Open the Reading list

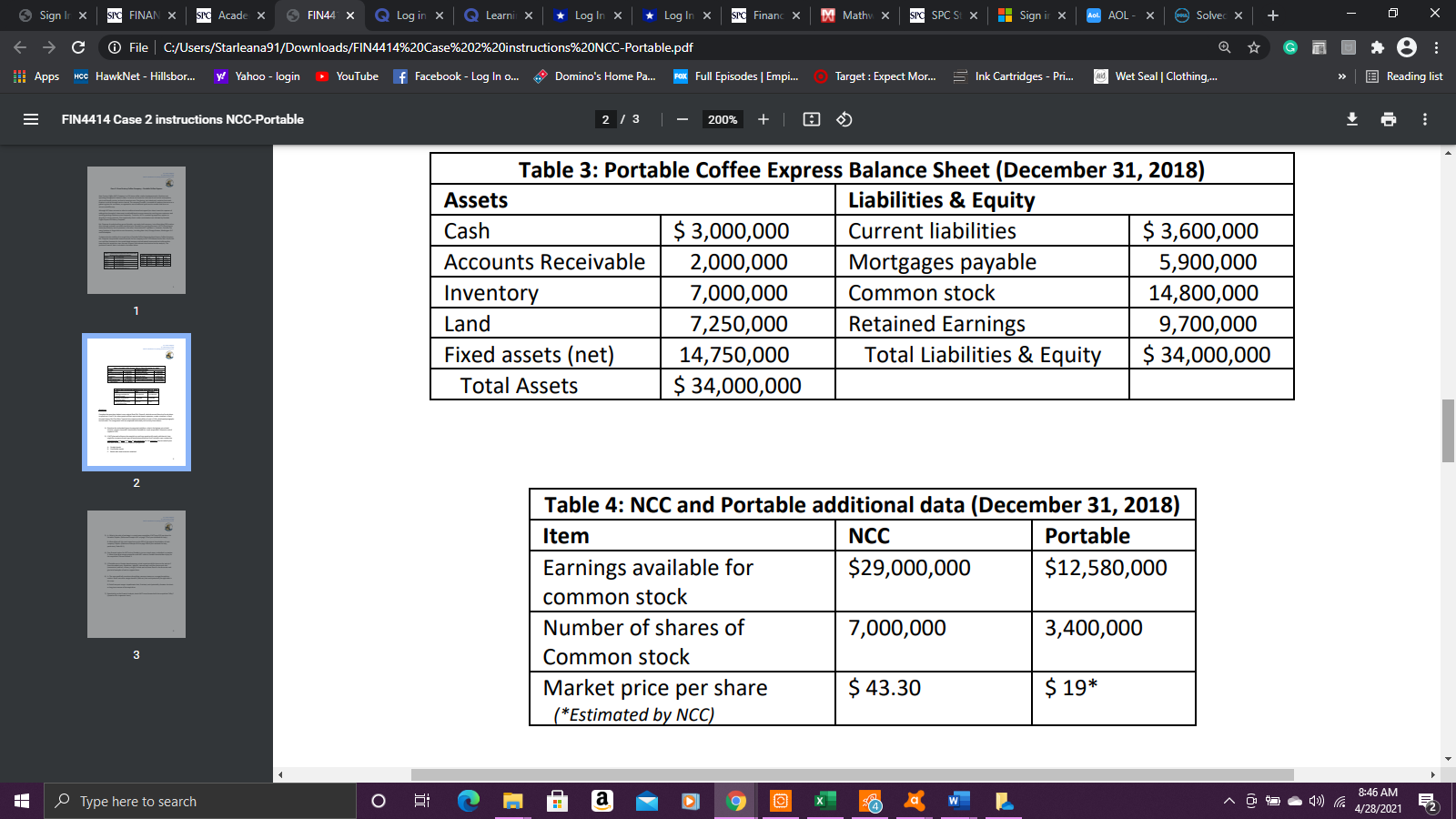(1404, 76)
